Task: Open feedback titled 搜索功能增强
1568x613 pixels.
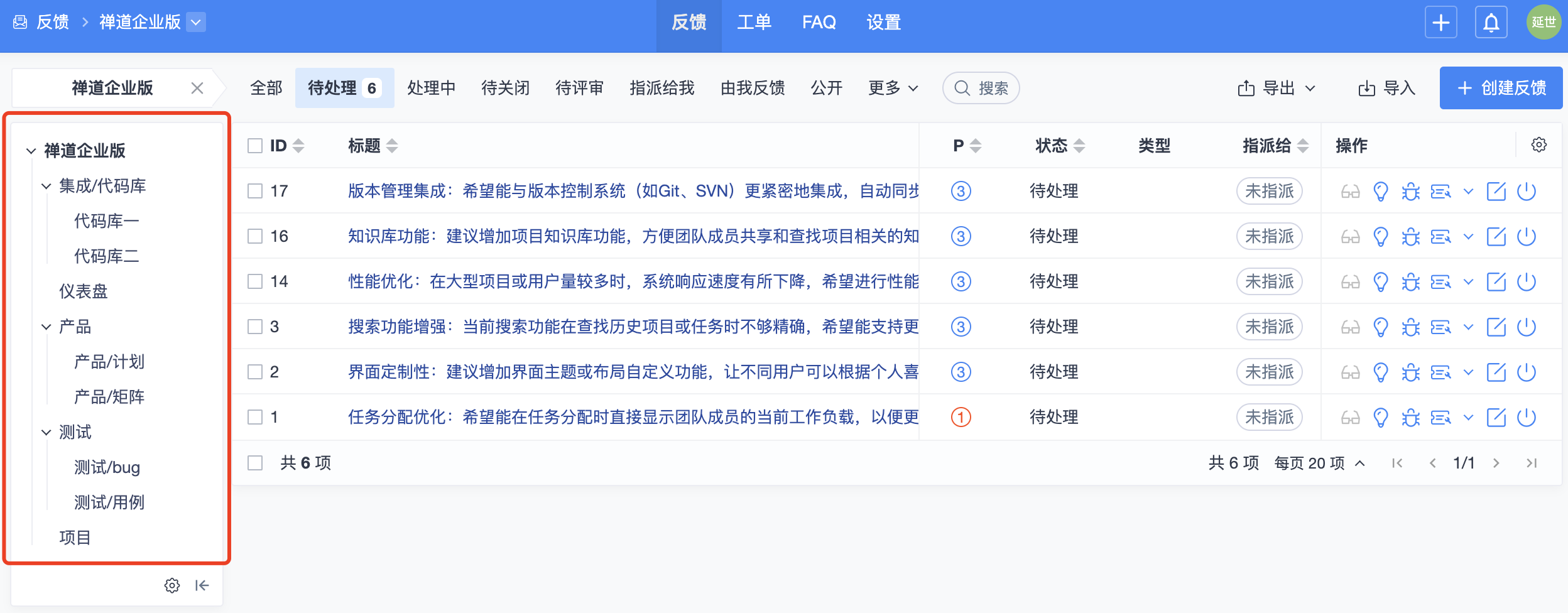Action: coord(633,327)
